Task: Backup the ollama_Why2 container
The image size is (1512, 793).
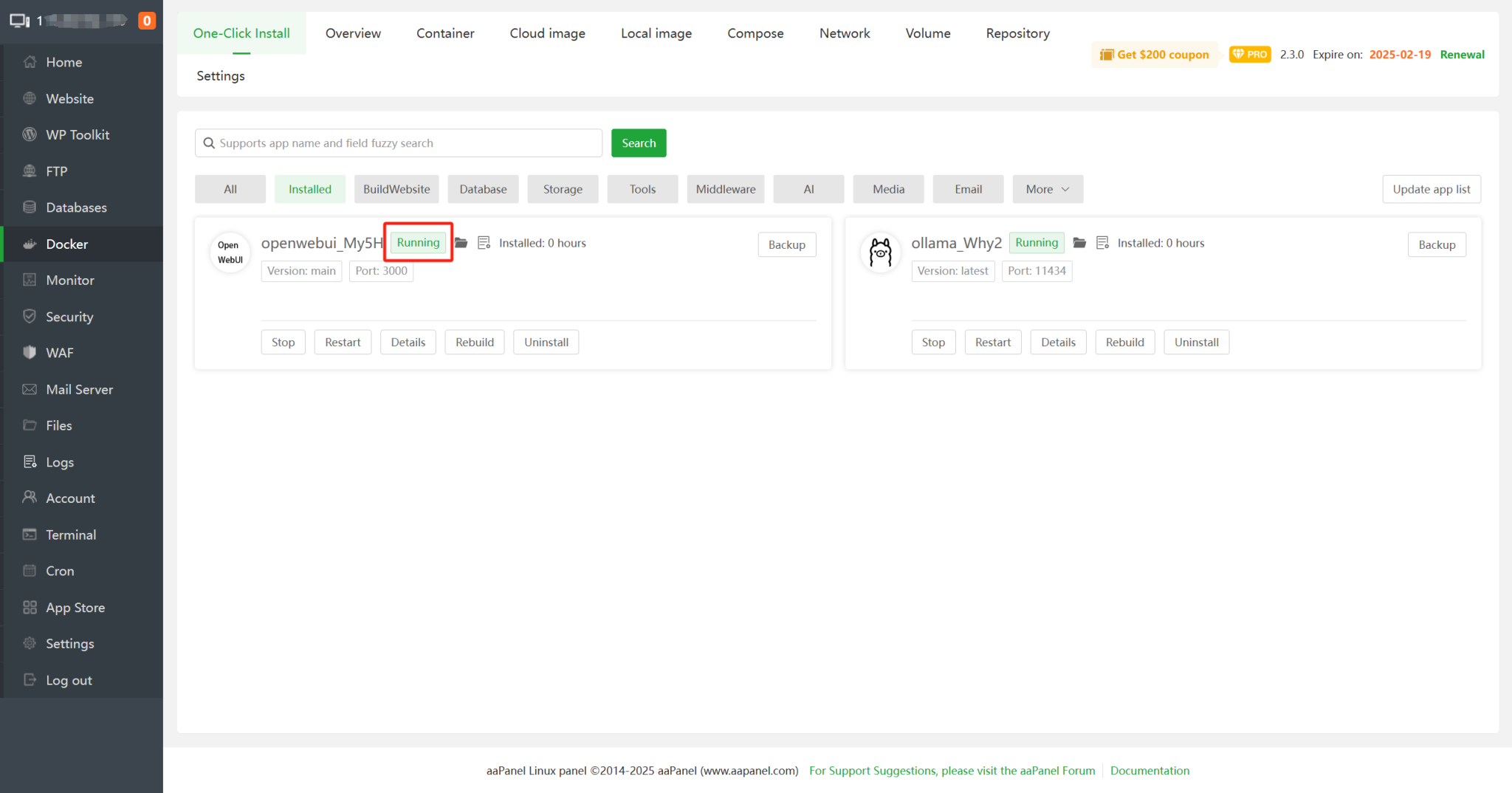Action: pyautogui.click(x=1436, y=244)
